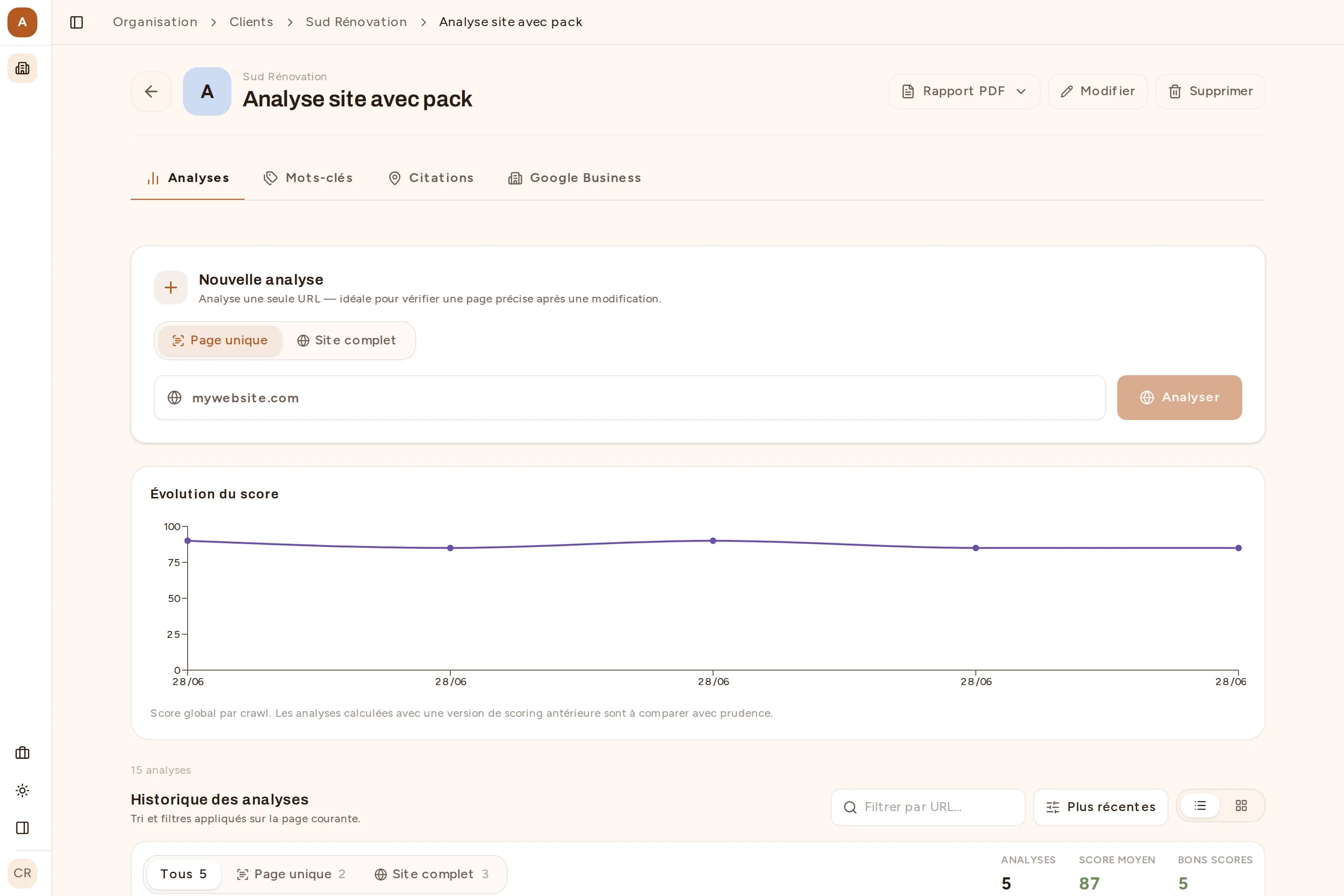The image size is (1344, 896).
Task: Click the globe icon in the URL field
Action: [174, 398]
